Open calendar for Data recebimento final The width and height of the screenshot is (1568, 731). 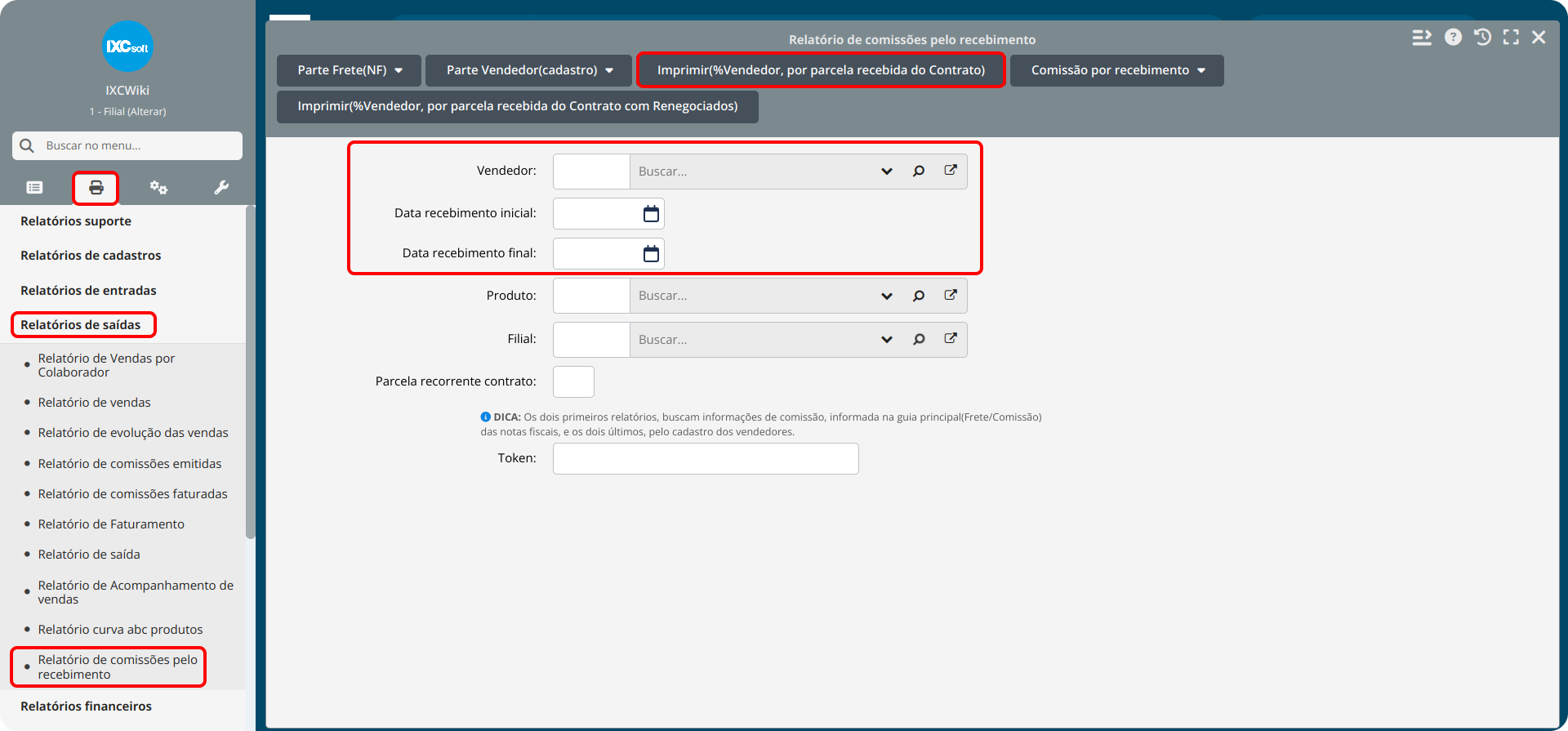click(651, 254)
